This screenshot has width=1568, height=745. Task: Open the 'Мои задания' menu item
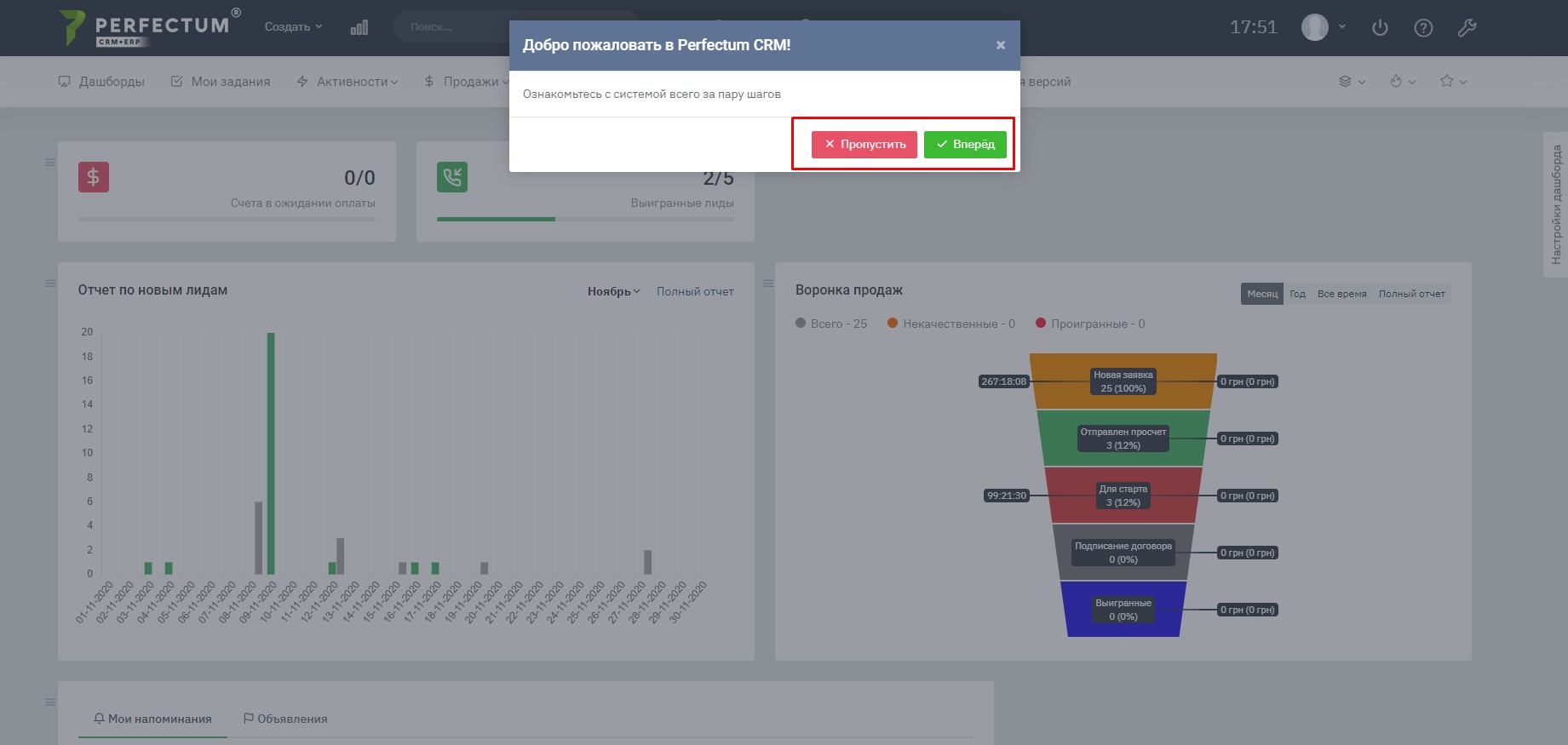(221, 82)
